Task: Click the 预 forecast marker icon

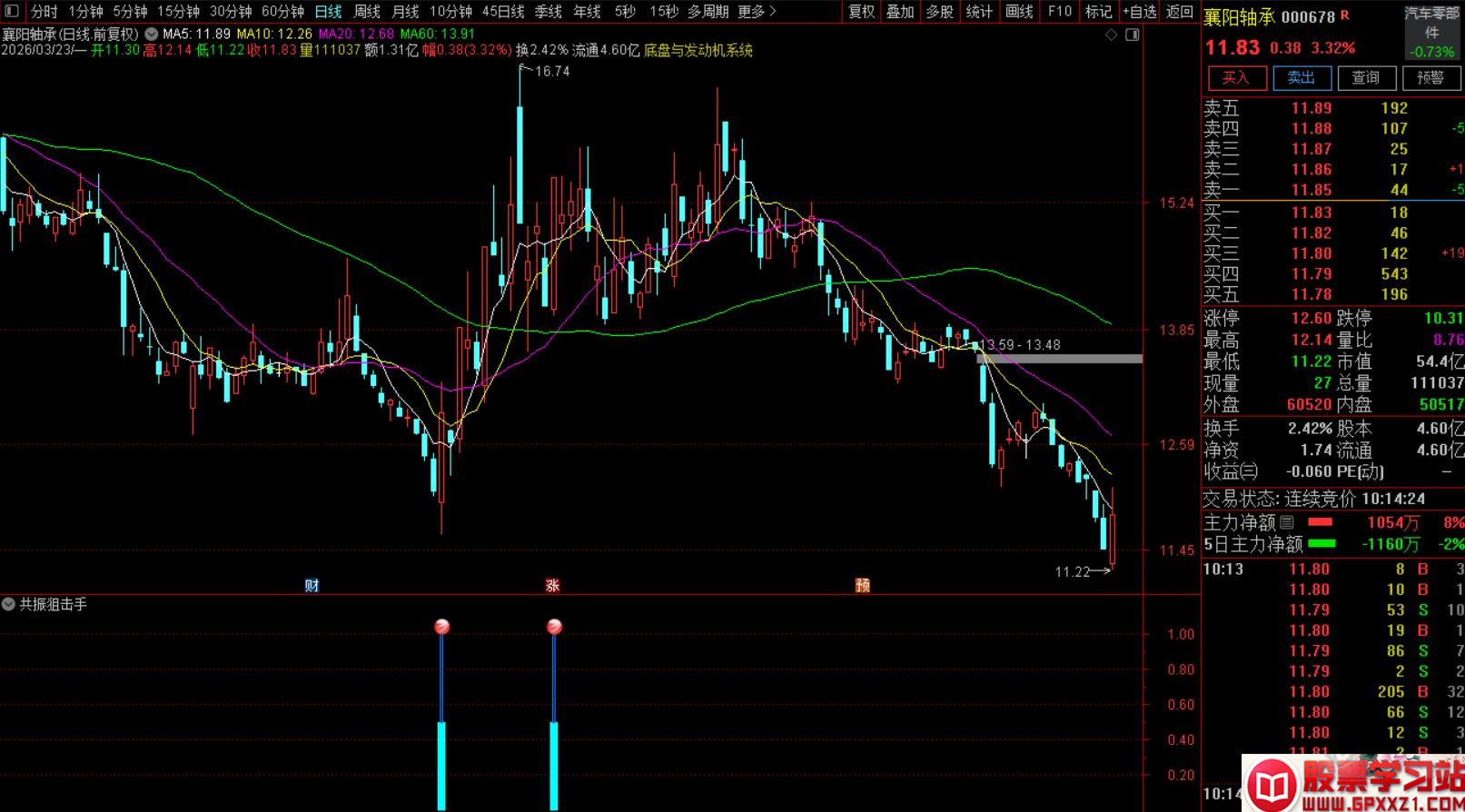Action: [863, 585]
